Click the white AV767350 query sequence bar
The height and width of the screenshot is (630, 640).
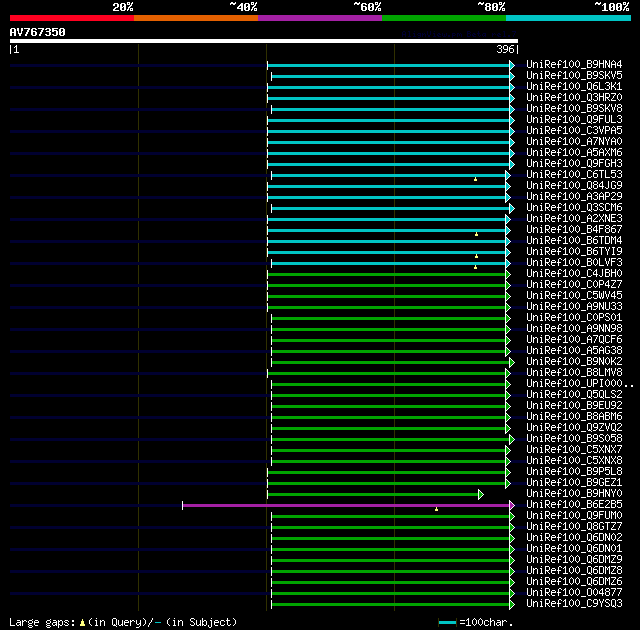pos(264,41)
